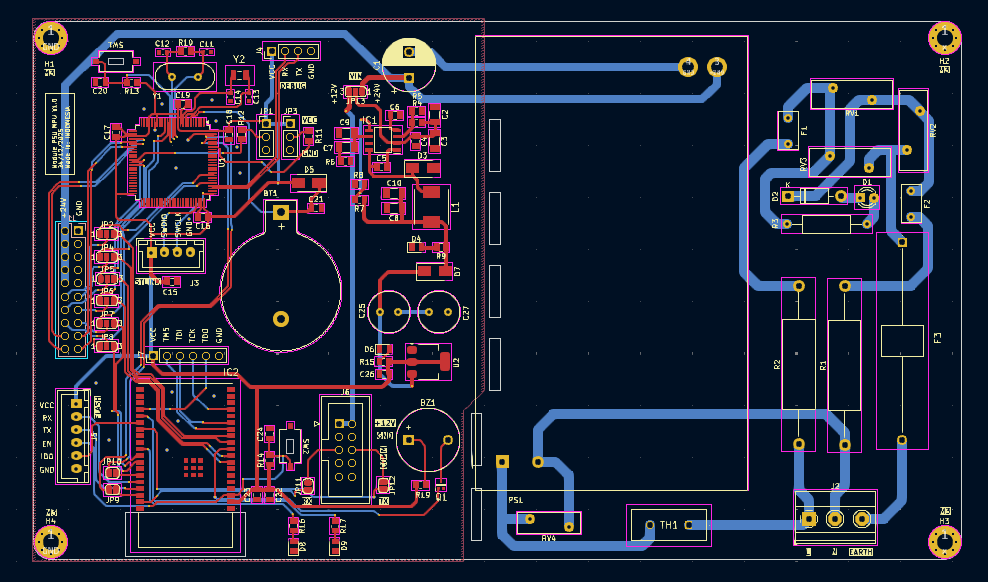Viewport: 988px width, 582px height.
Task: Select solder jumper JP9
Action: (x=112, y=489)
